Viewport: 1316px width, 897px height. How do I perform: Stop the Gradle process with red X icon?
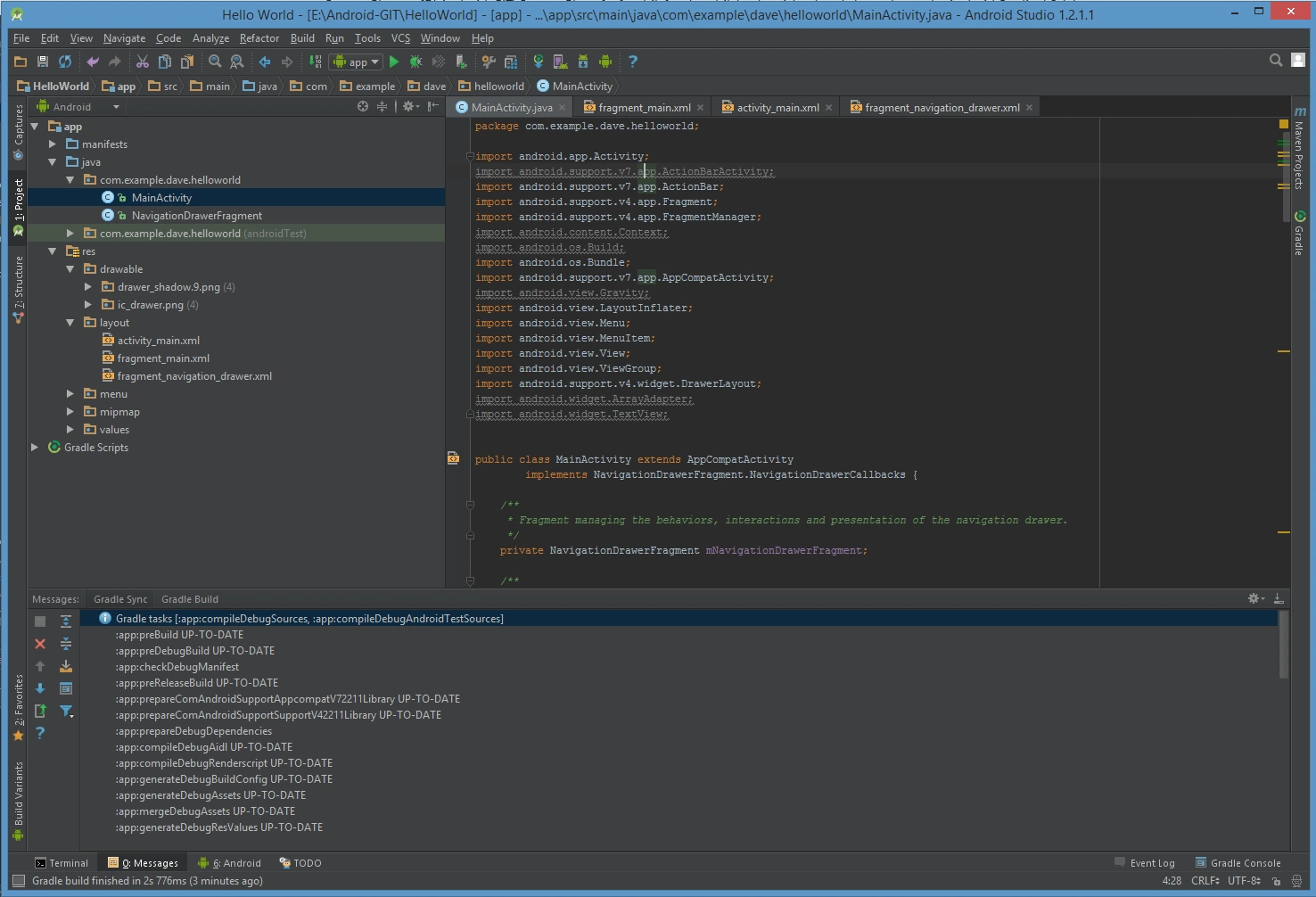point(40,644)
